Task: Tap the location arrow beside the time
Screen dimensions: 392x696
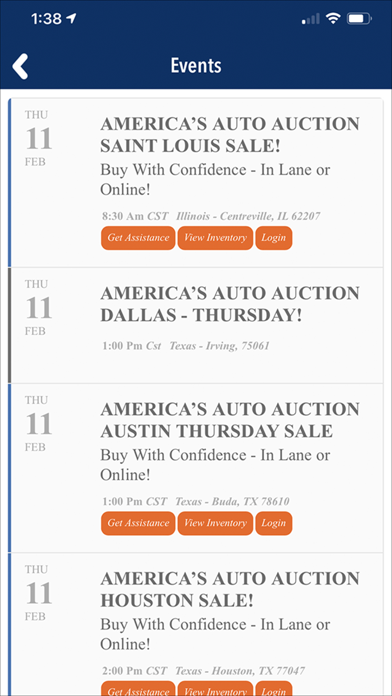Action: point(71,18)
